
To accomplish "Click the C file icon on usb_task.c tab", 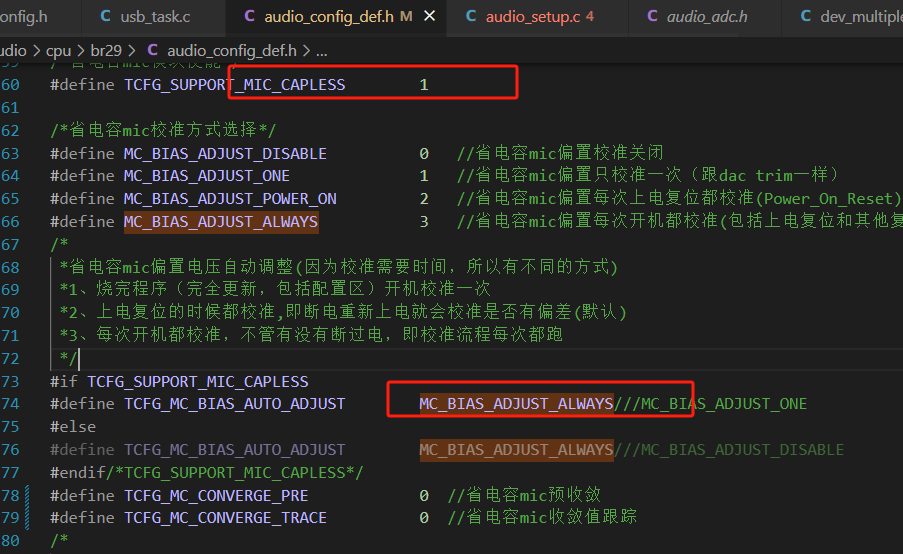I will 106,16.
